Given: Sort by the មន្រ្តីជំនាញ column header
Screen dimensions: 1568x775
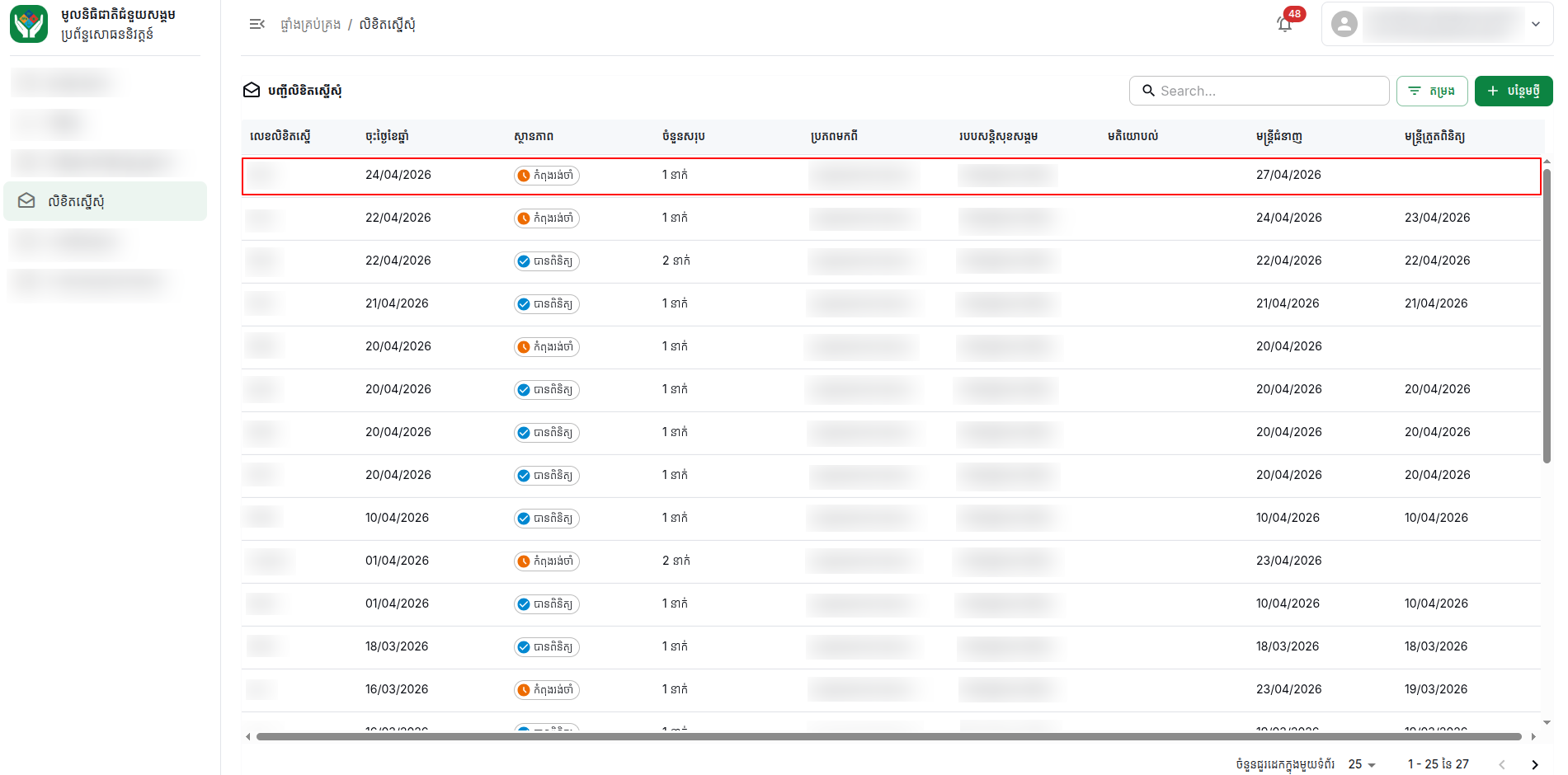Looking at the screenshot, I should [x=1279, y=136].
